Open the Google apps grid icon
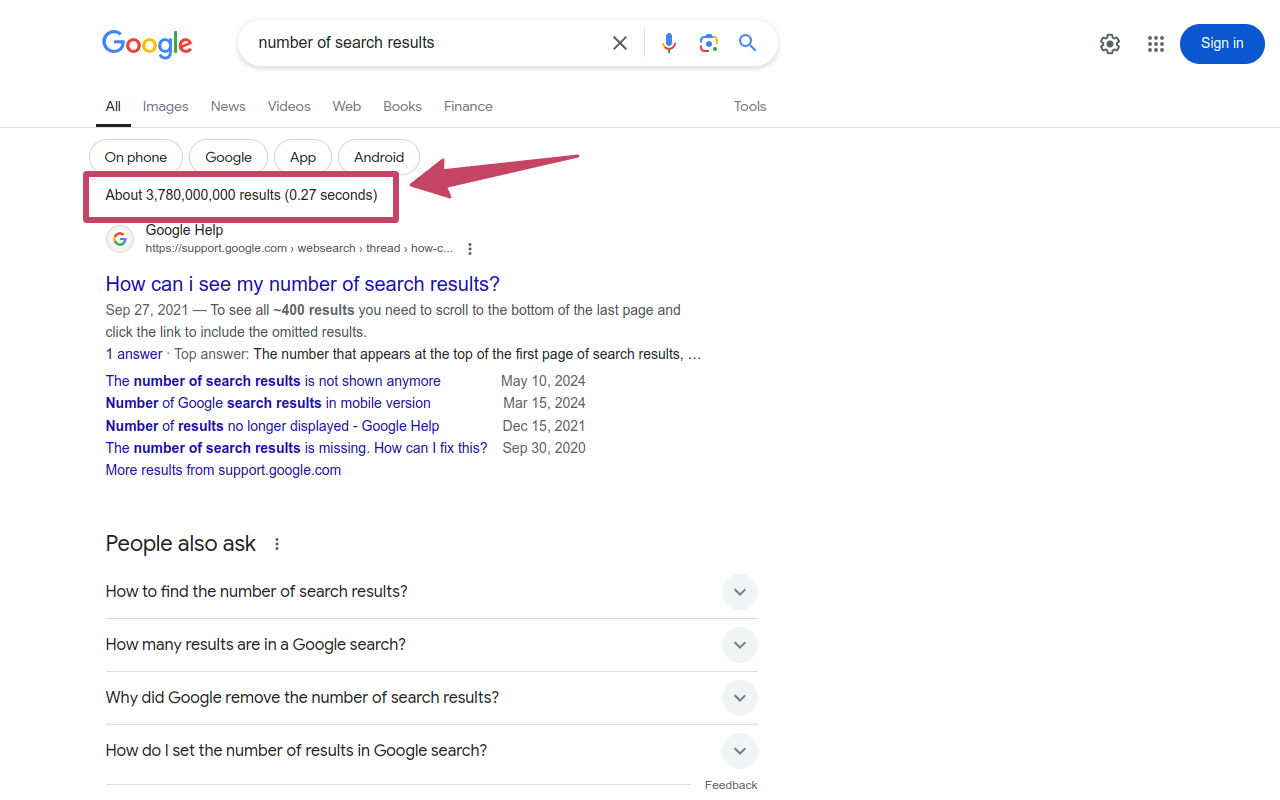 tap(1156, 44)
